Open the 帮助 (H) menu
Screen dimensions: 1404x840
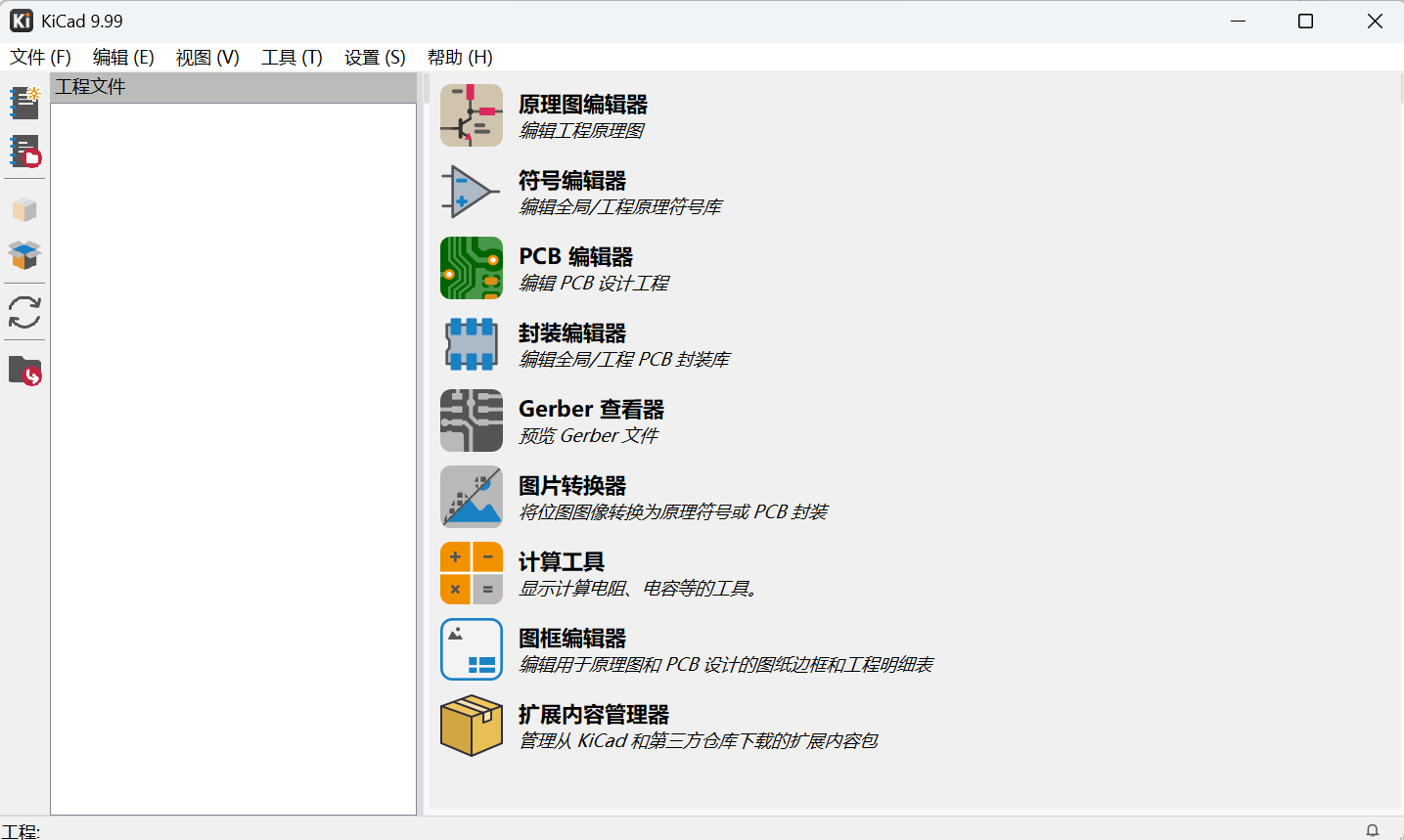point(460,58)
